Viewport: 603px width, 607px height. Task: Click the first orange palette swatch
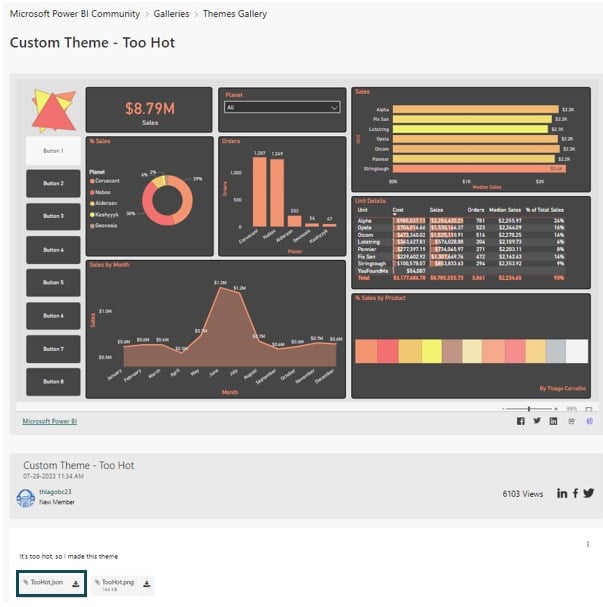(366, 351)
